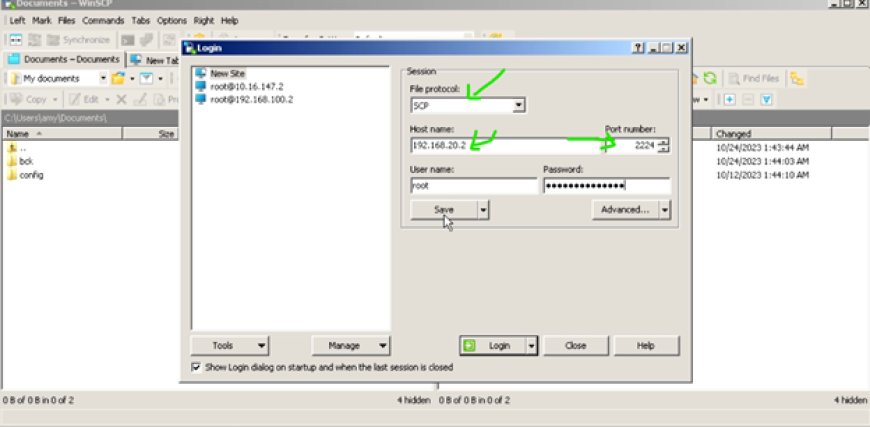The width and height of the screenshot is (870, 427).
Task: Click the Login dialog help question mark
Action: coord(639,48)
